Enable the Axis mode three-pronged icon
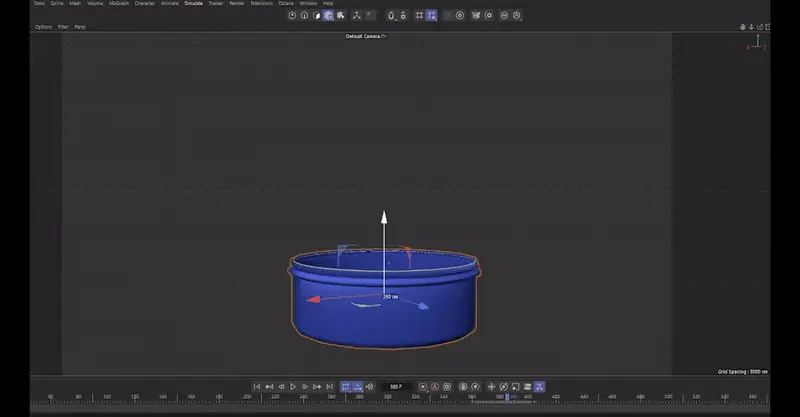 pos(357,15)
